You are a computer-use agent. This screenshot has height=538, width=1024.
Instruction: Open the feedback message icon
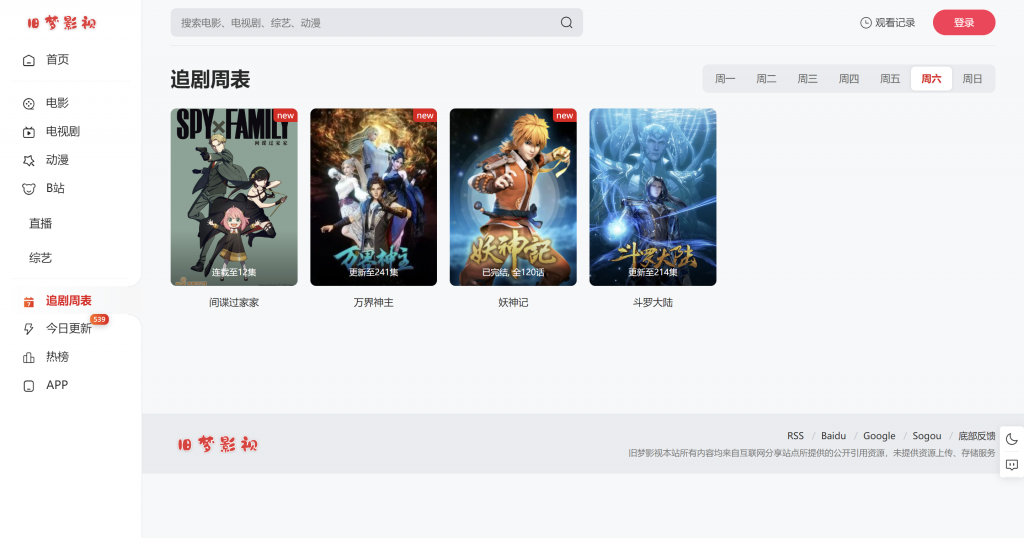[x=1012, y=465]
